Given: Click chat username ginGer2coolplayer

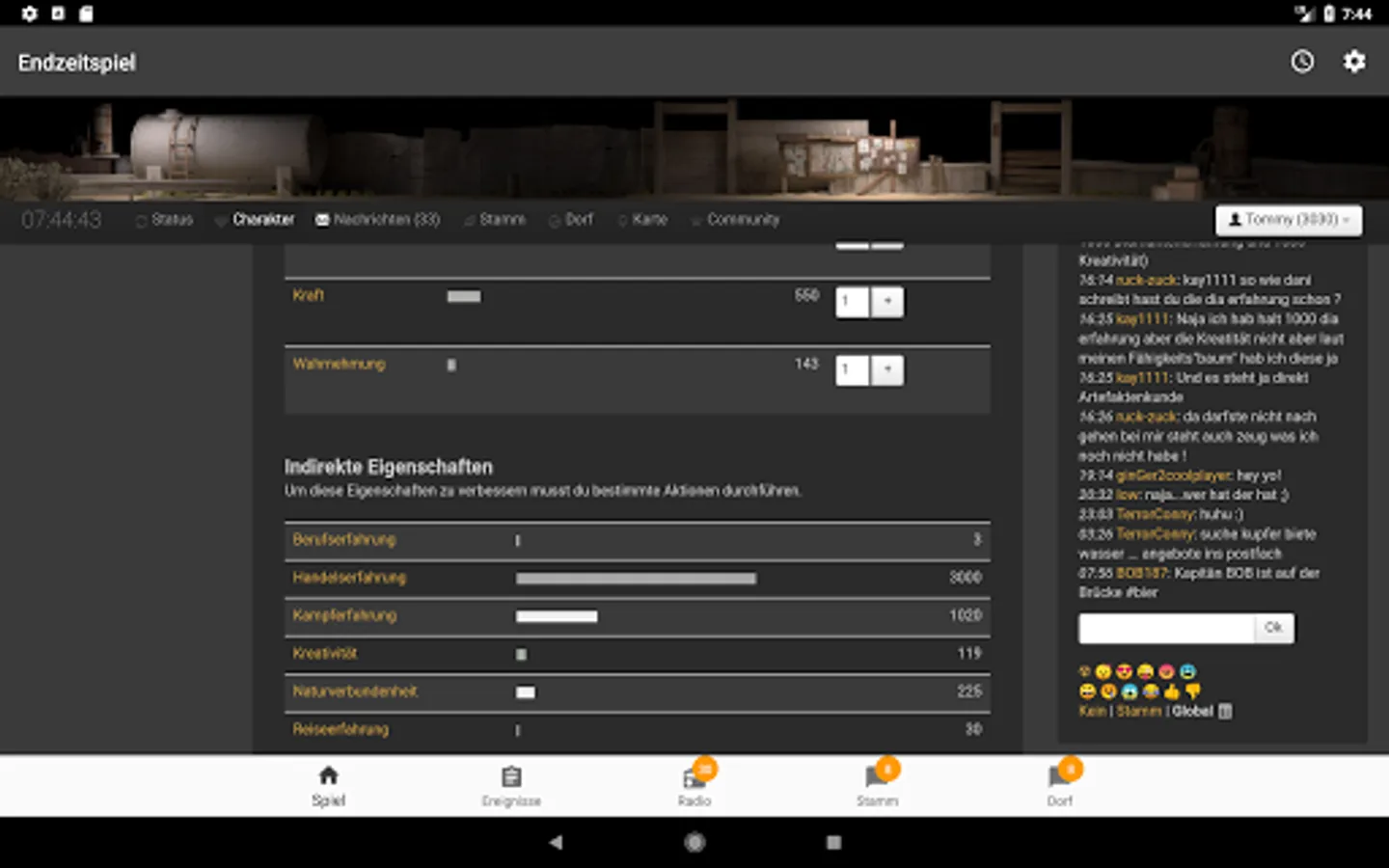Looking at the screenshot, I should click(1174, 475).
